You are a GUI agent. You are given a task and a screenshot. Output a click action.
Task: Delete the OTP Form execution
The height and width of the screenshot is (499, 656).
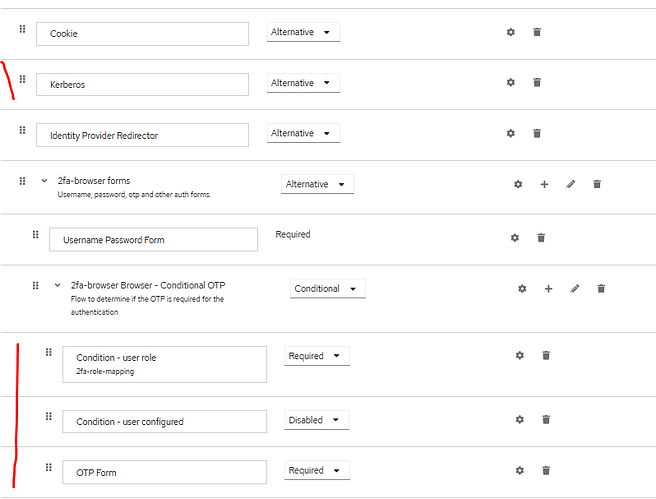coord(546,470)
